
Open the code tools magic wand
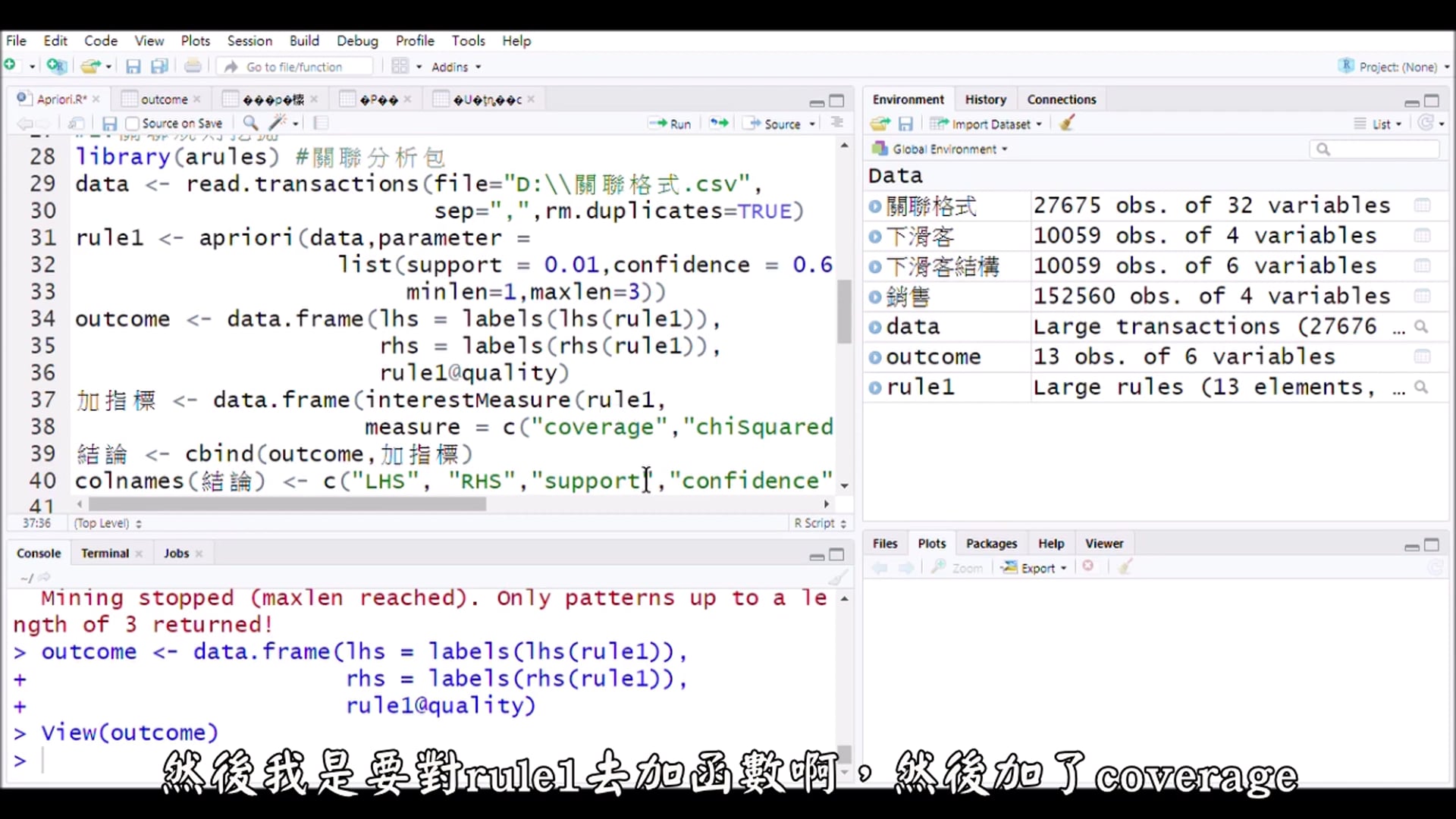pos(278,123)
